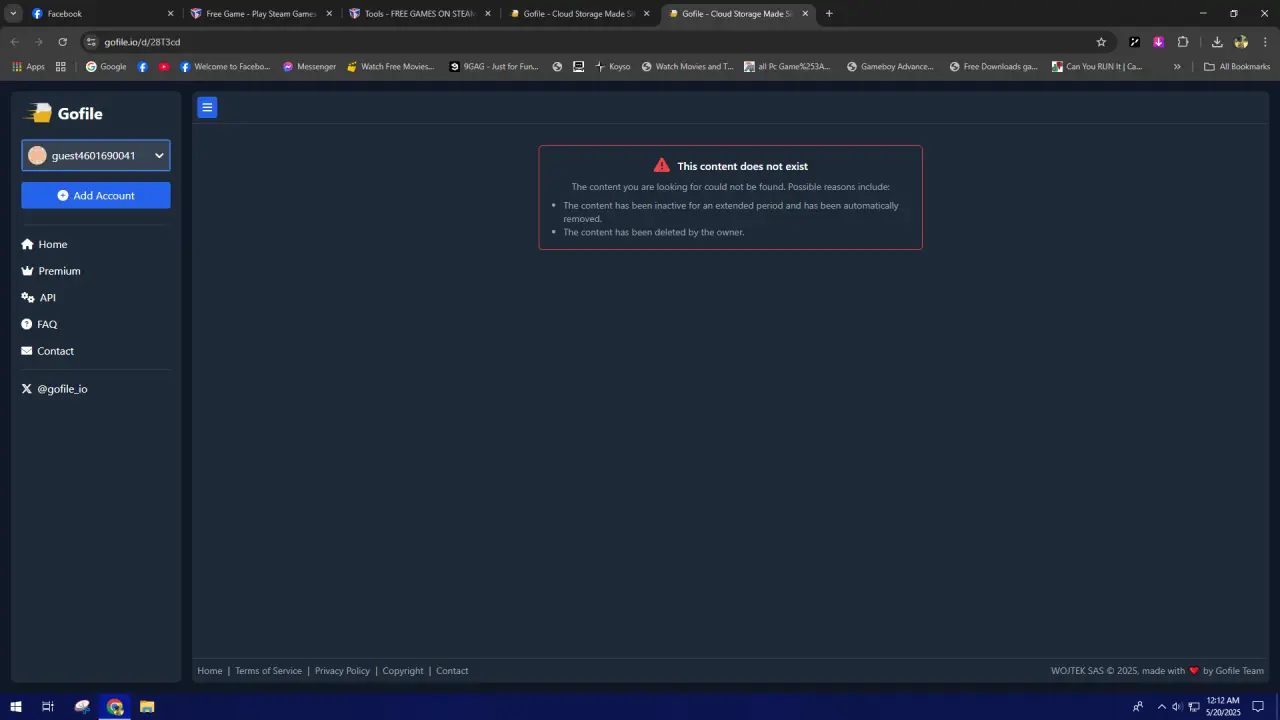Open the browser downloads icon

pyautogui.click(x=1217, y=42)
